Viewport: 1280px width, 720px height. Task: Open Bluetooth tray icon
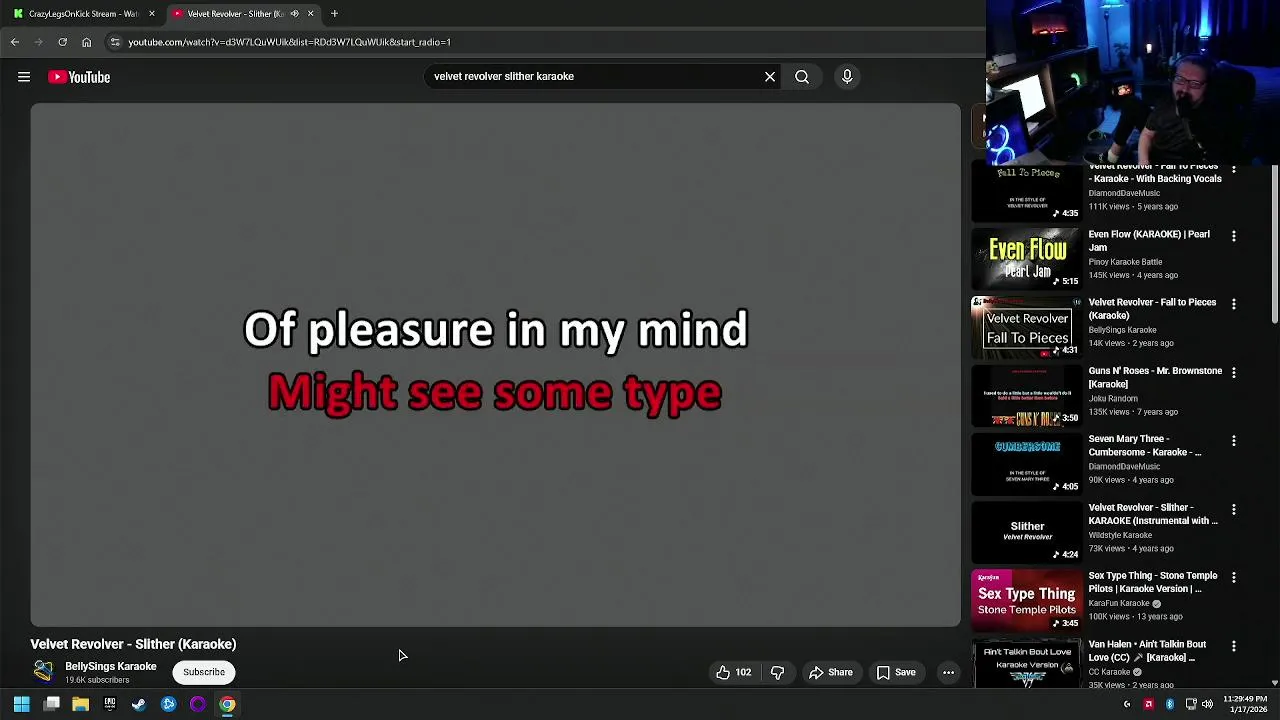pos(1169,705)
